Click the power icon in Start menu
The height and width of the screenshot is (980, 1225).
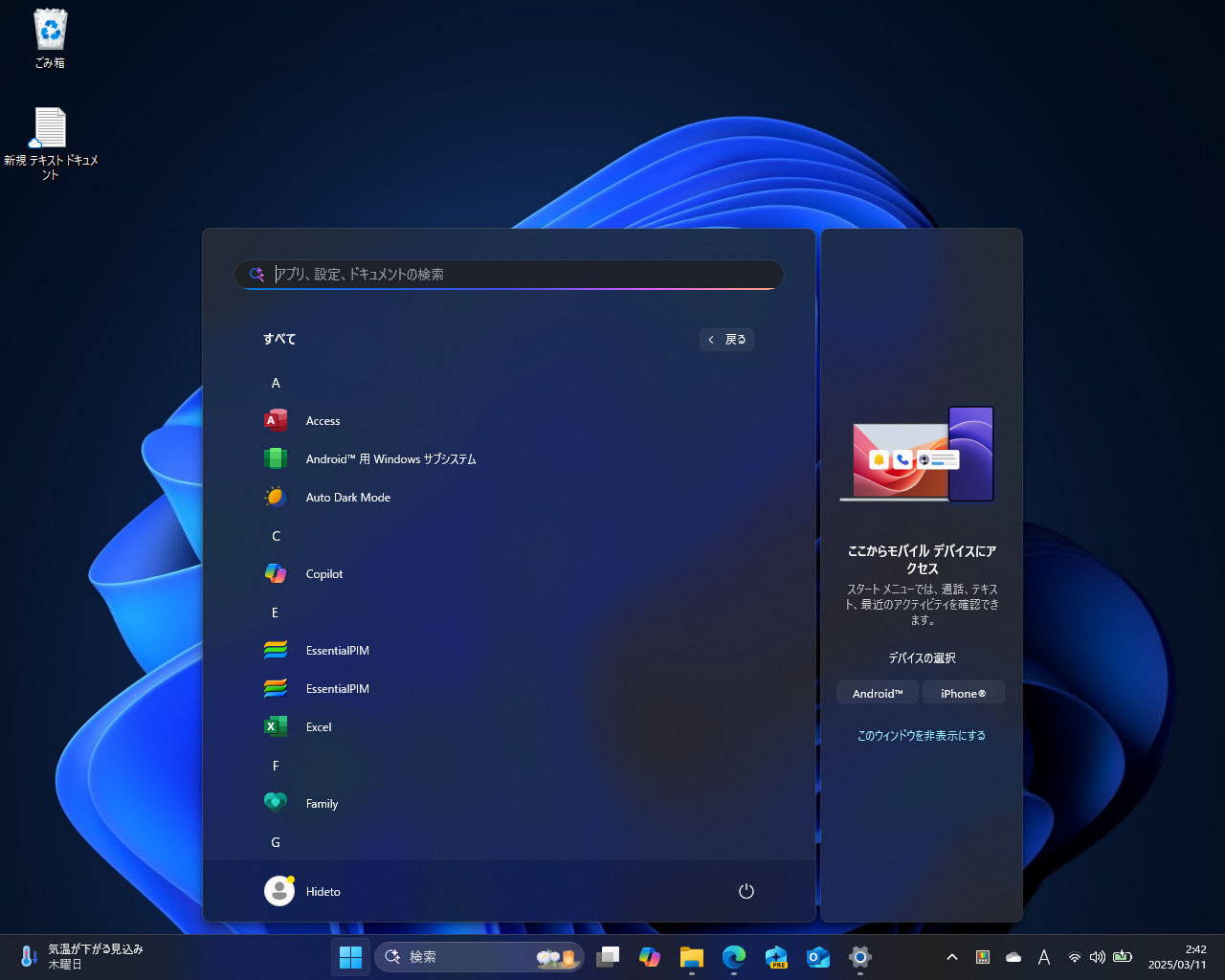(x=746, y=891)
